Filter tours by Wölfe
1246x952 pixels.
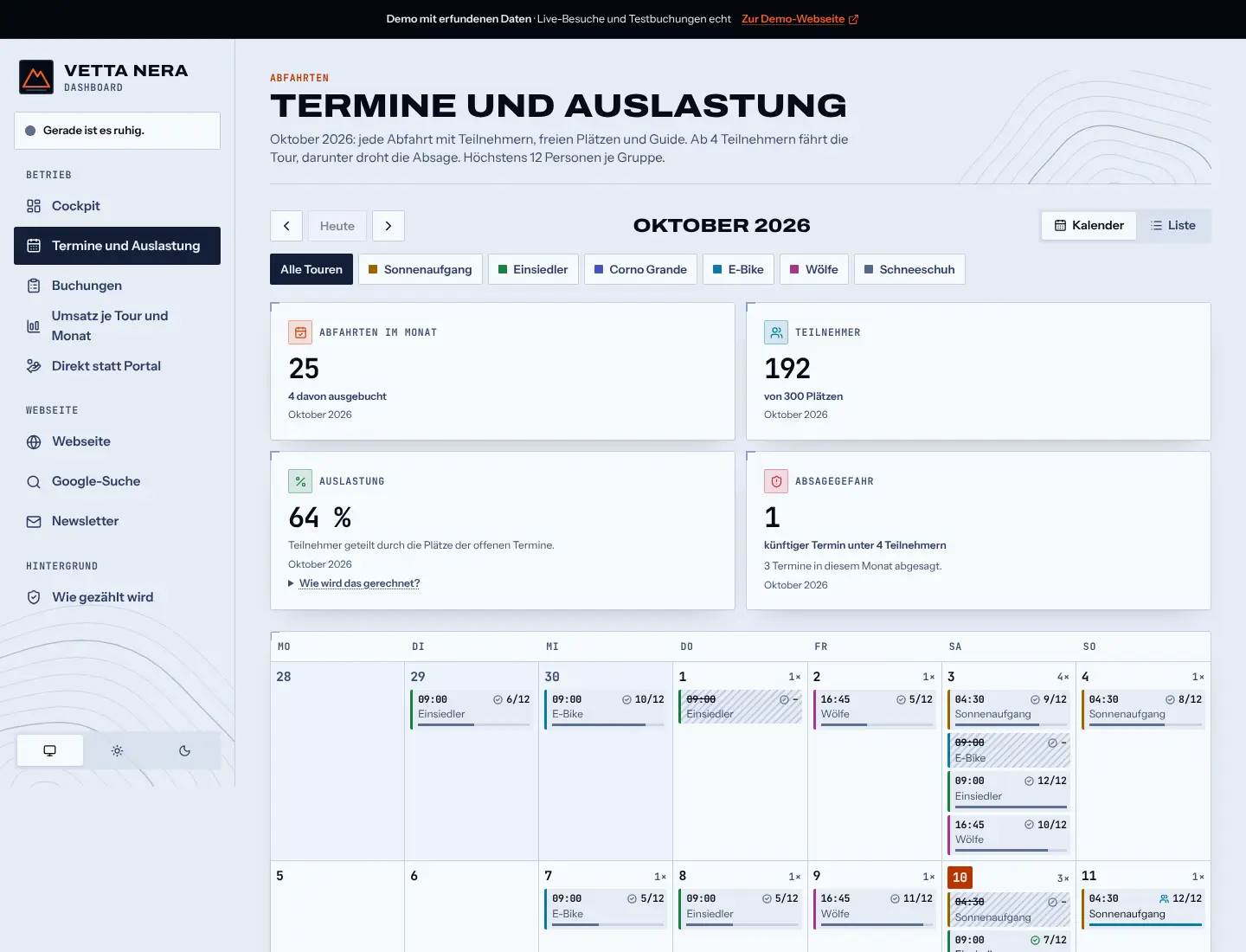point(814,269)
